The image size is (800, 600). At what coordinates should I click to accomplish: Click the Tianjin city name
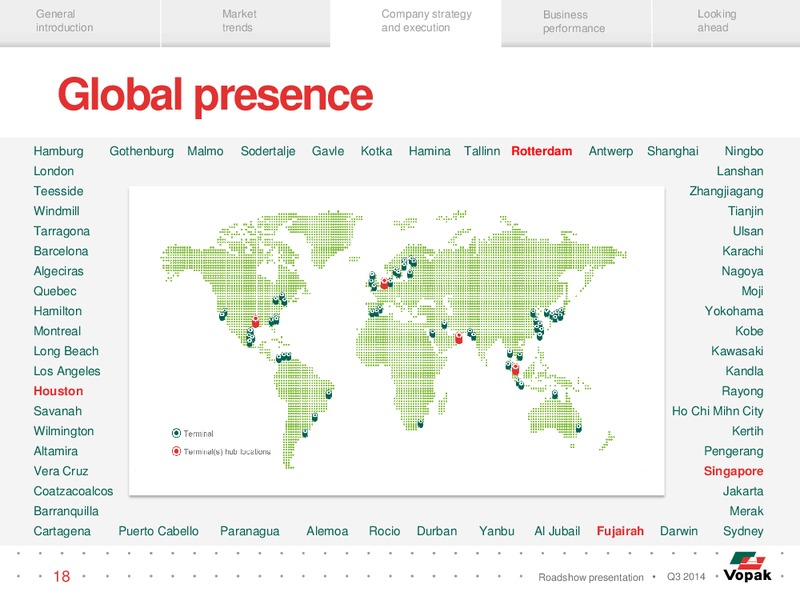745,211
